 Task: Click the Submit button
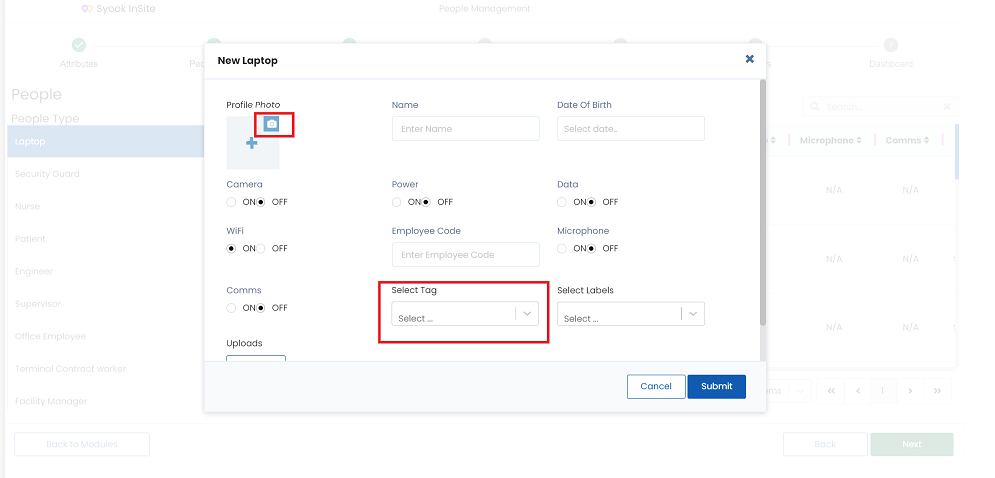[716, 387]
